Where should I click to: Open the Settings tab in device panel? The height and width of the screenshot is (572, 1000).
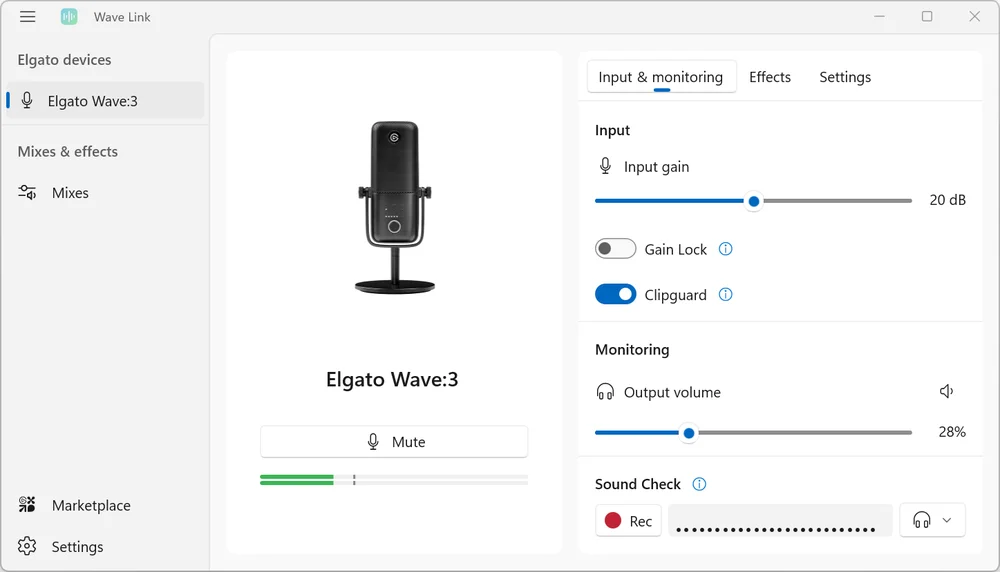[x=845, y=77]
